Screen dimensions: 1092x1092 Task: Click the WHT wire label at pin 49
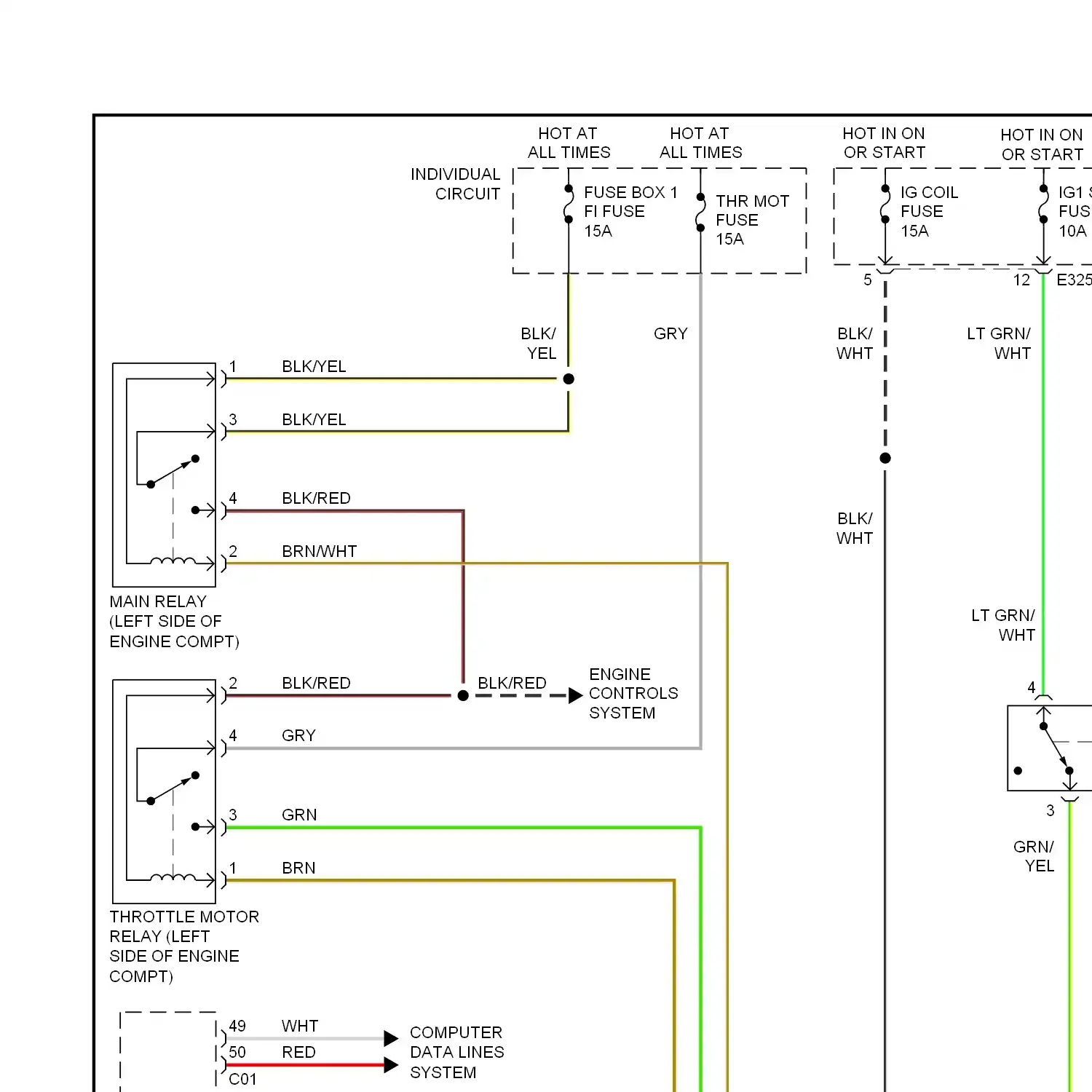pyautogui.click(x=300, y=1026)
